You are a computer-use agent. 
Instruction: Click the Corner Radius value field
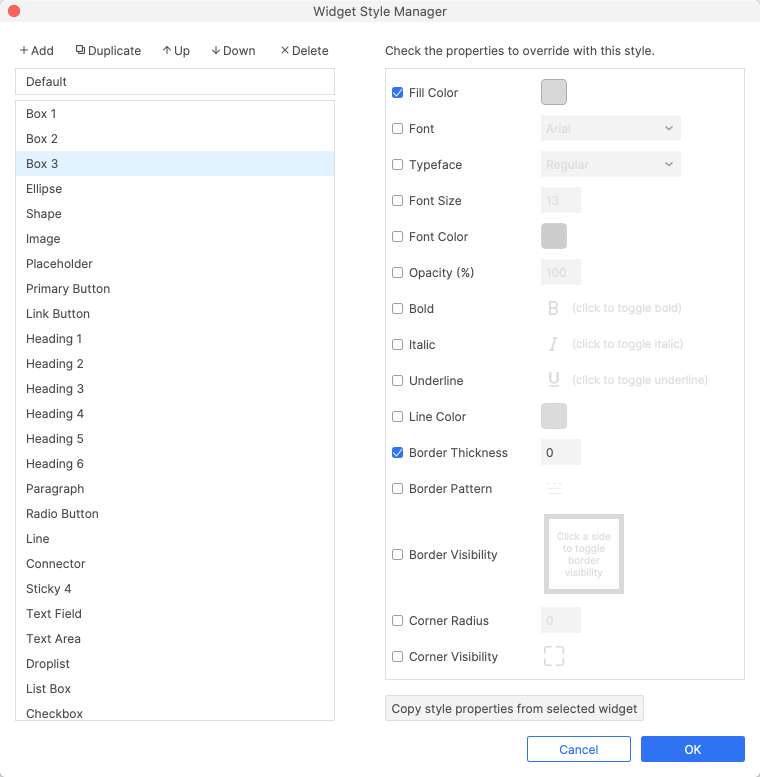point(561,620)
